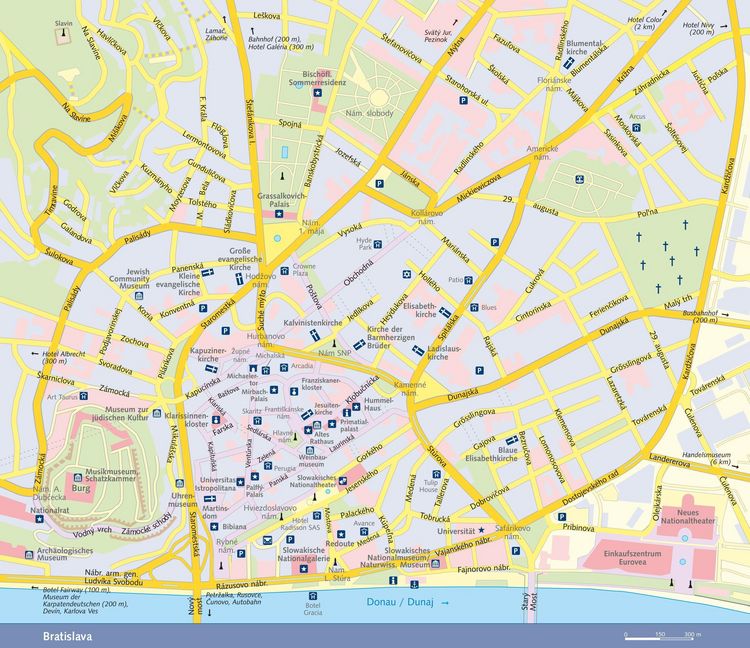Screen dimensions: 750x648
Task: Click the 'Bratislava' title in the footer
Action: point(67,637)
